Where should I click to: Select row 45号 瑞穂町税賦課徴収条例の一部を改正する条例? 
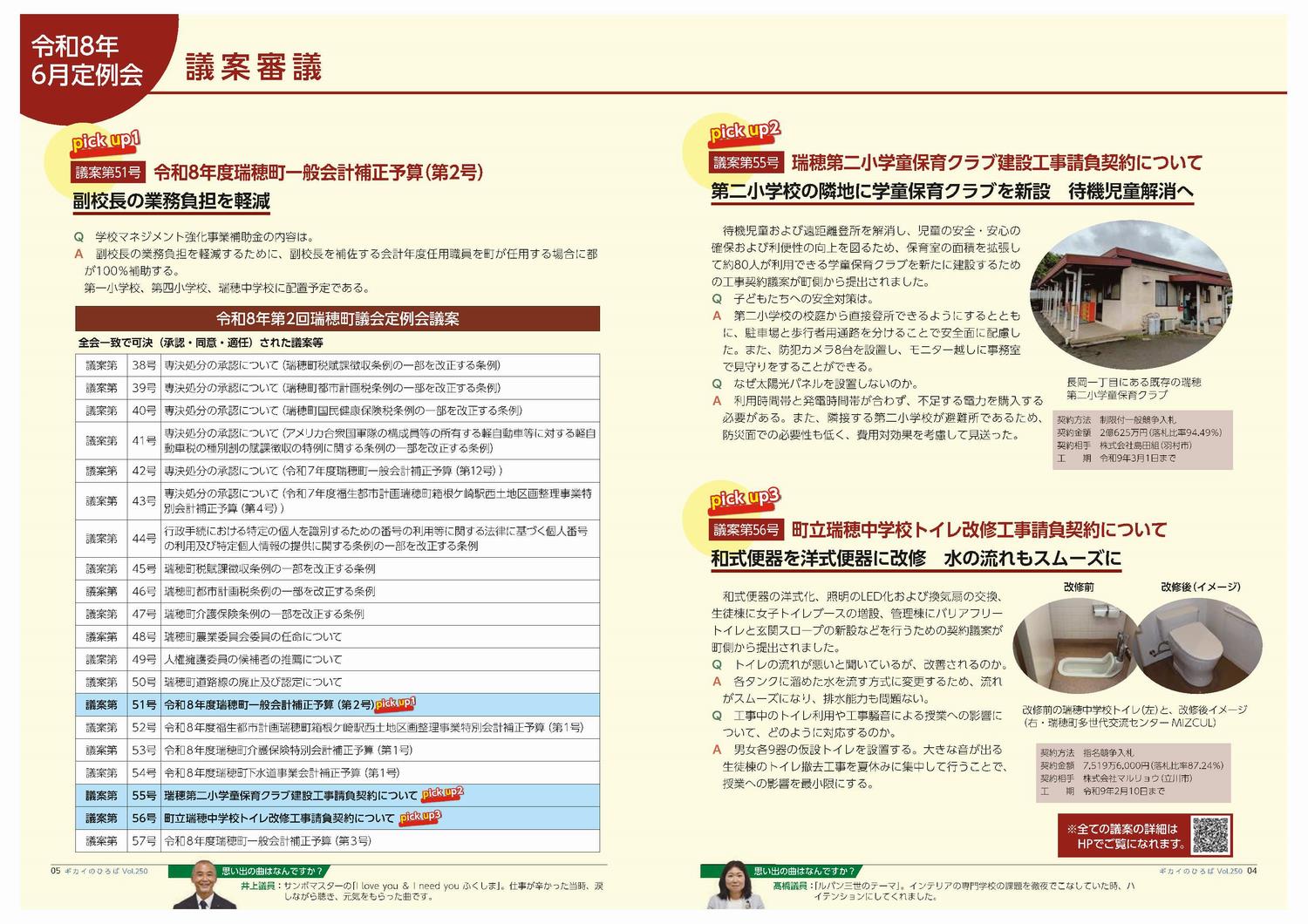(x=337, y=568)
